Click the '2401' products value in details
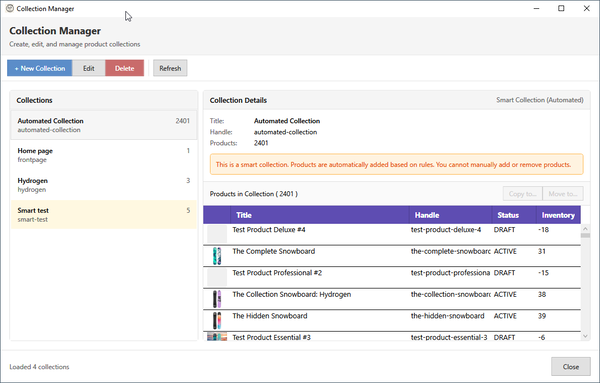Screen dimensions: 600x383 tap(261, 143)
